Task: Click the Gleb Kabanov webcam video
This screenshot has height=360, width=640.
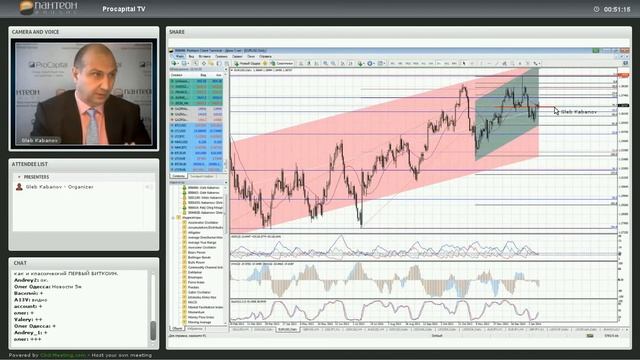Action: click(x=84, y=93)
